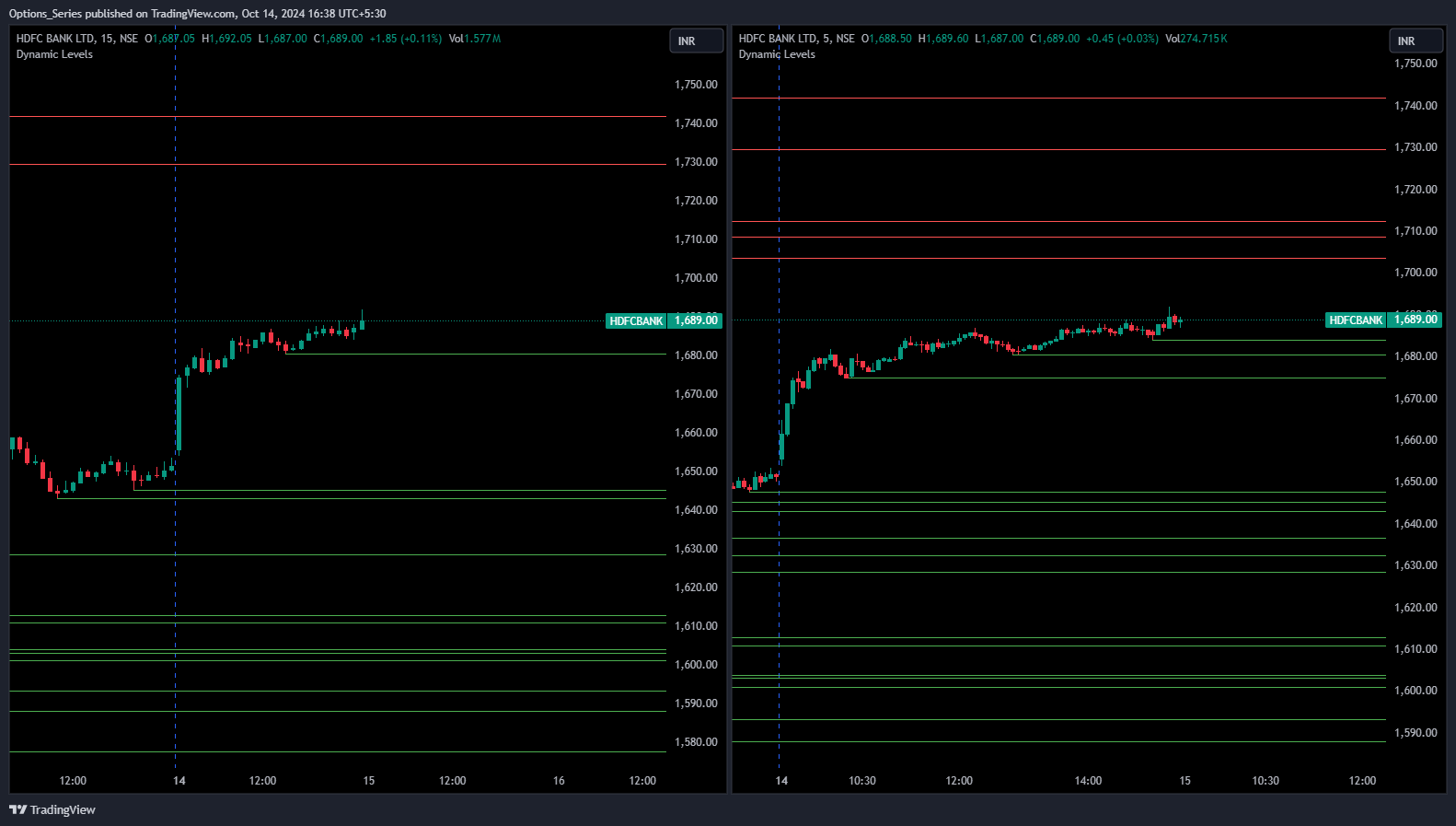Click the HDFCBANK symbol tag on the 5-minute chart
Image resolution: width=1456 pixels, height=826 pixels.
(x=1356, y=320)
